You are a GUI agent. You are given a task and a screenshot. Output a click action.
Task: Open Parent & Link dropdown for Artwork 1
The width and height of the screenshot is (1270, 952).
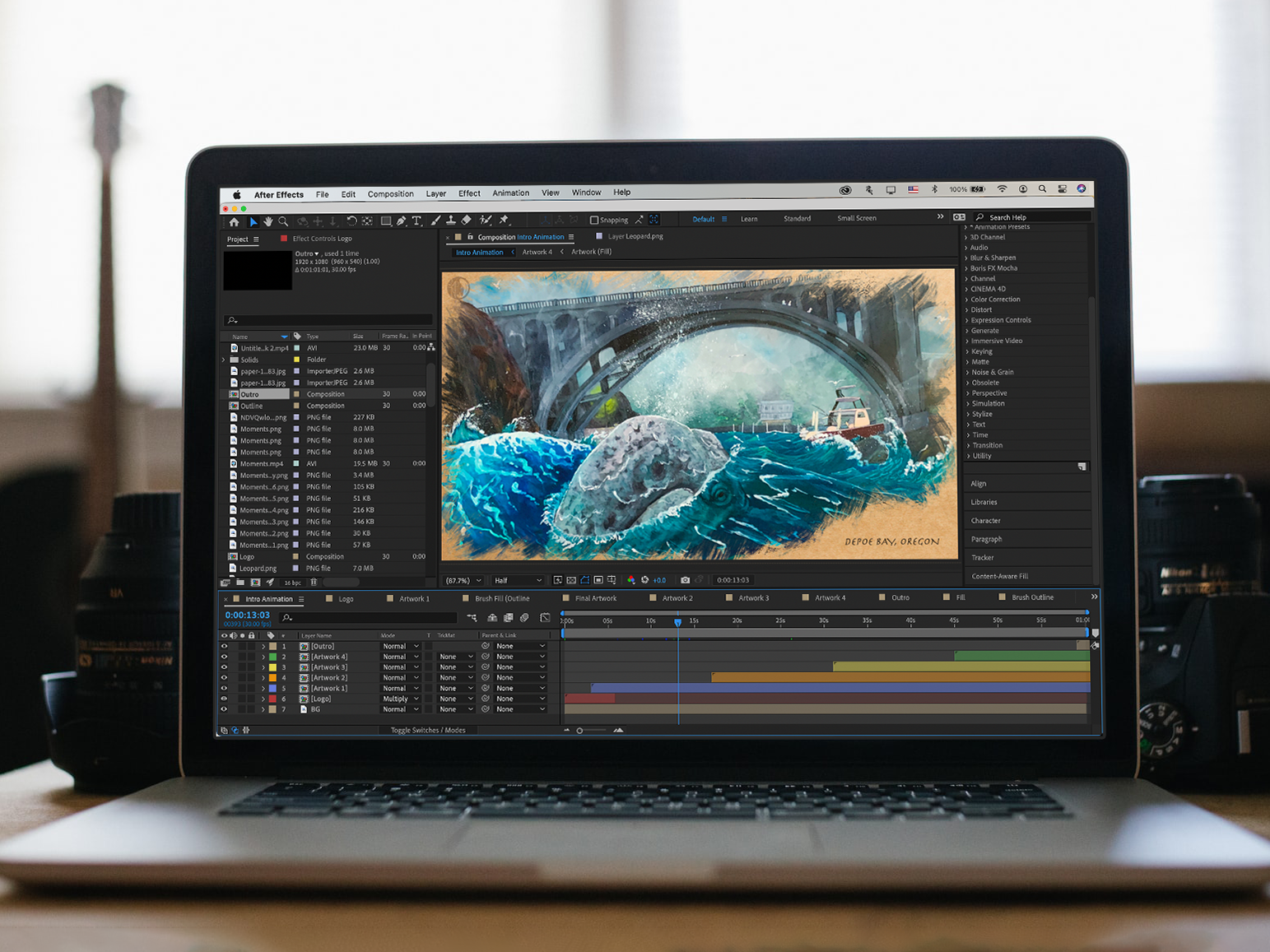click(x=520, y=689)
